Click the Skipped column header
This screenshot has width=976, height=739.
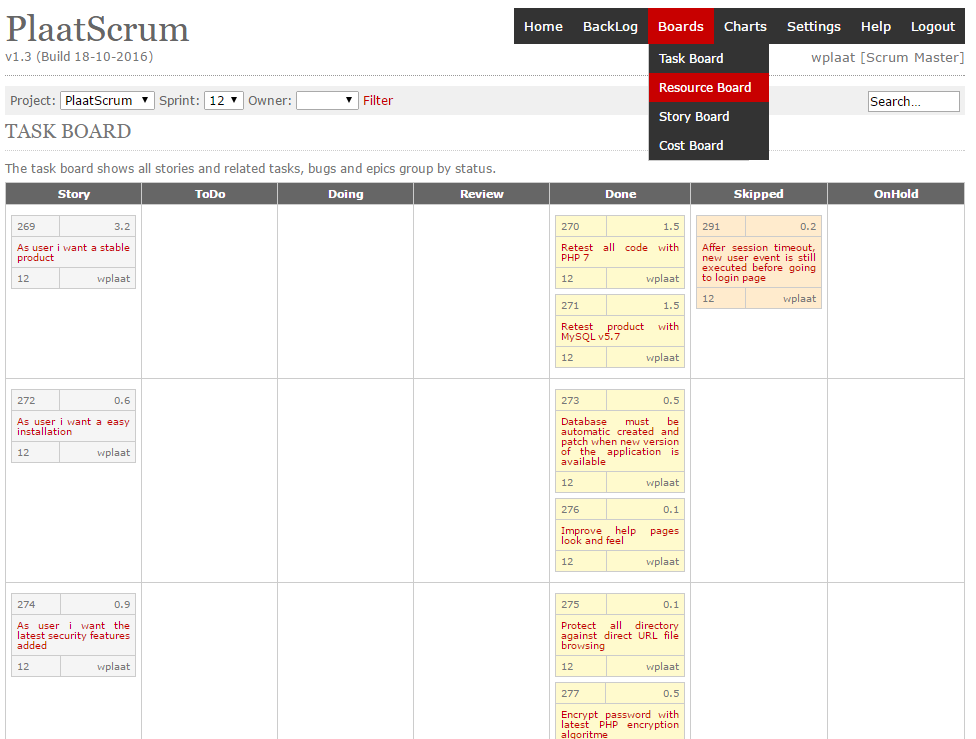pos(759,194)
